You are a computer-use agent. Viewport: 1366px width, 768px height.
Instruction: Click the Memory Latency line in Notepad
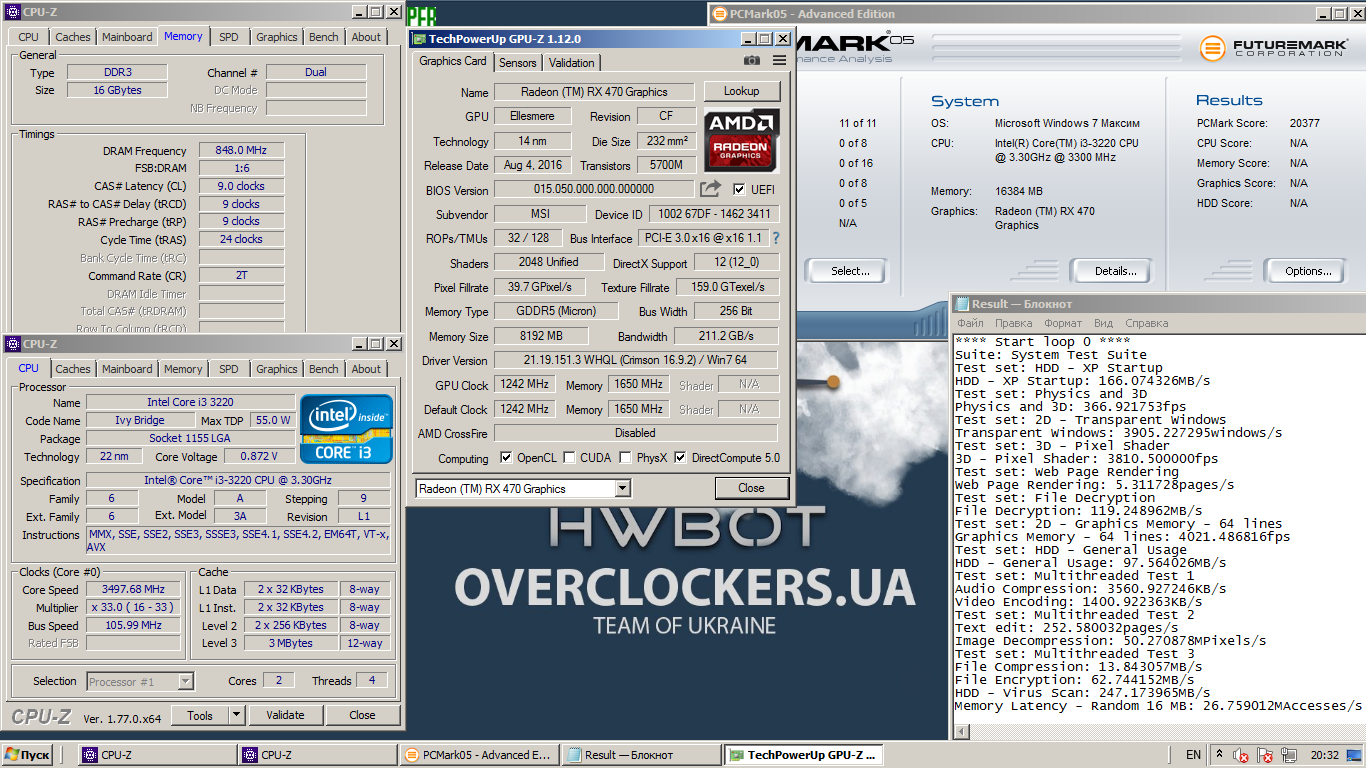[1159, 706]
